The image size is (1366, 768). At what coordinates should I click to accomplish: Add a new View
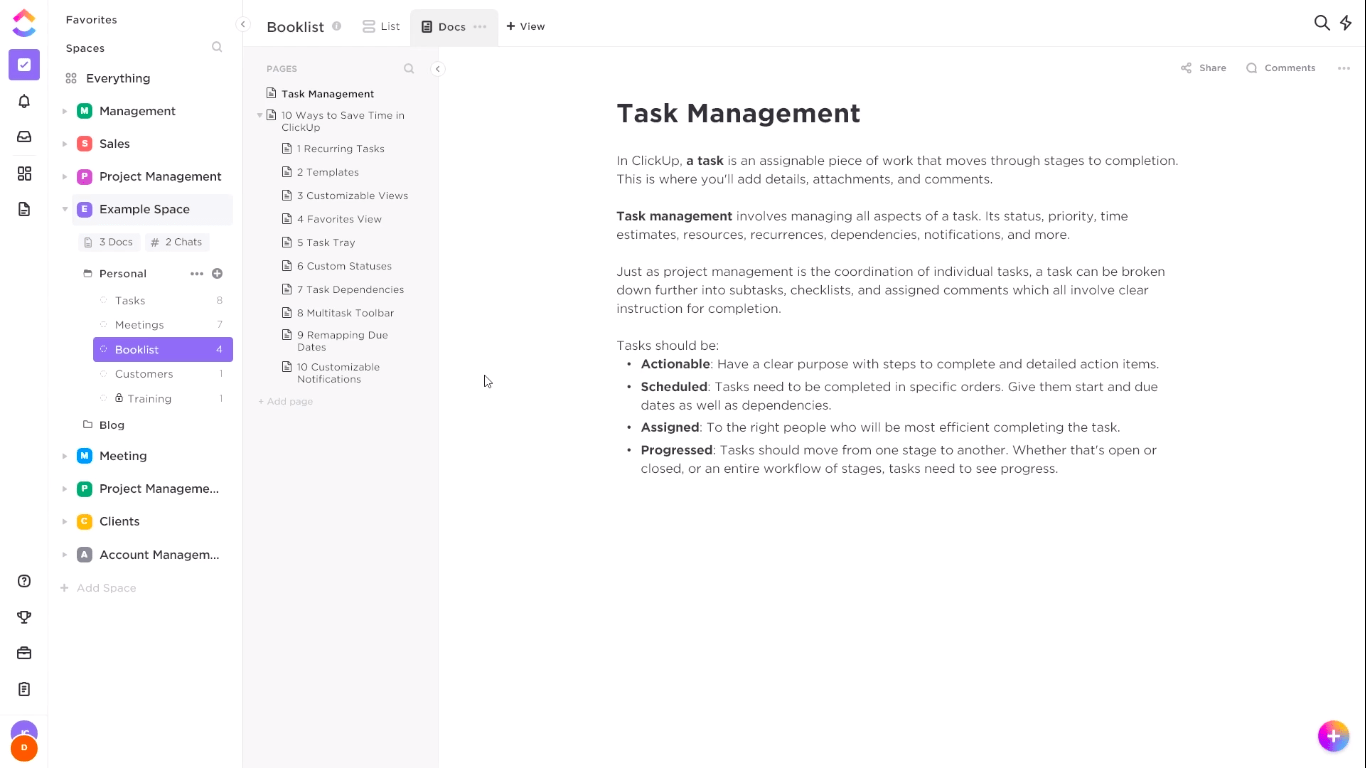click(x=526, y=27)
